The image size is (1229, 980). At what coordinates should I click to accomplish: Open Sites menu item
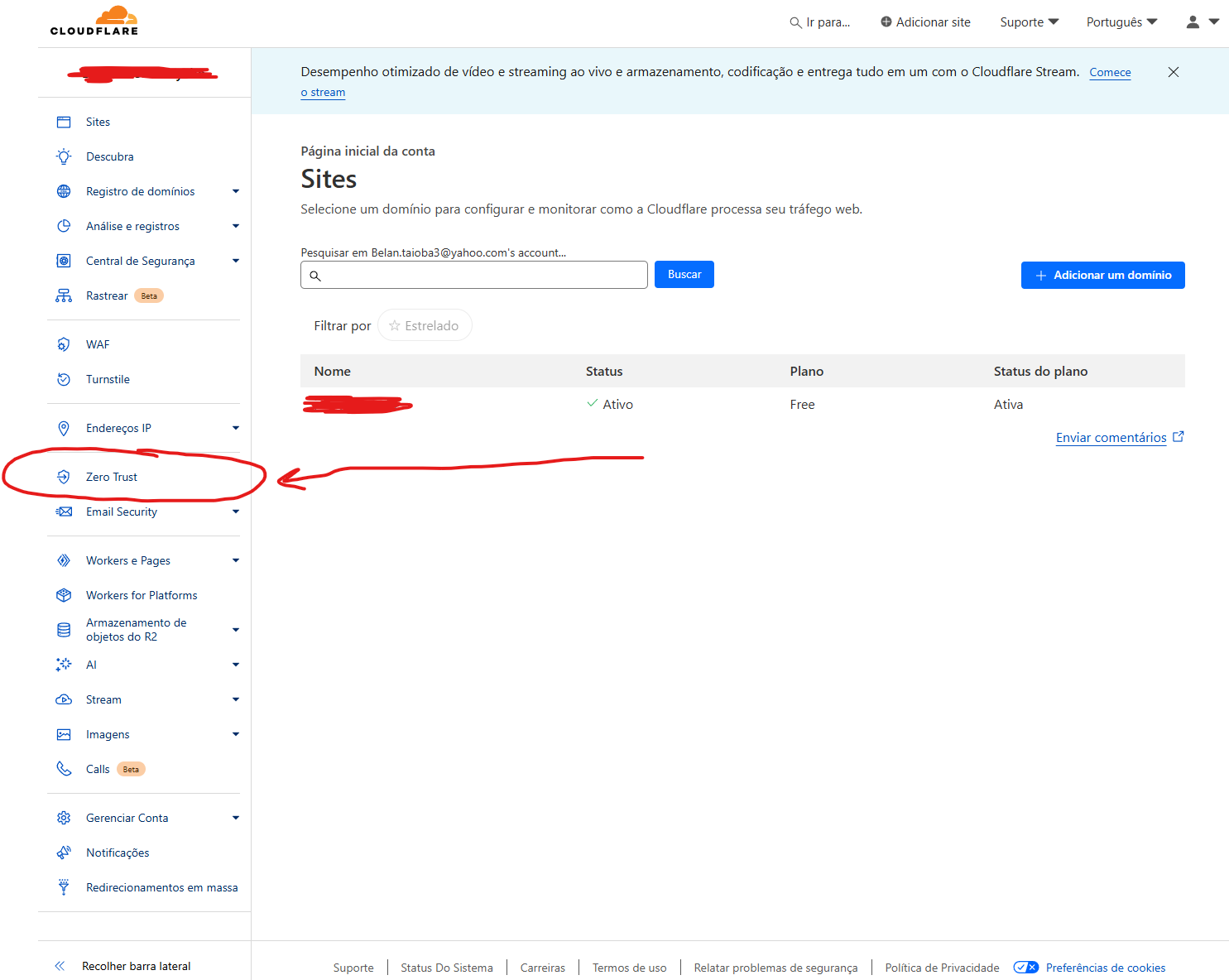click(x=98, y=122)
